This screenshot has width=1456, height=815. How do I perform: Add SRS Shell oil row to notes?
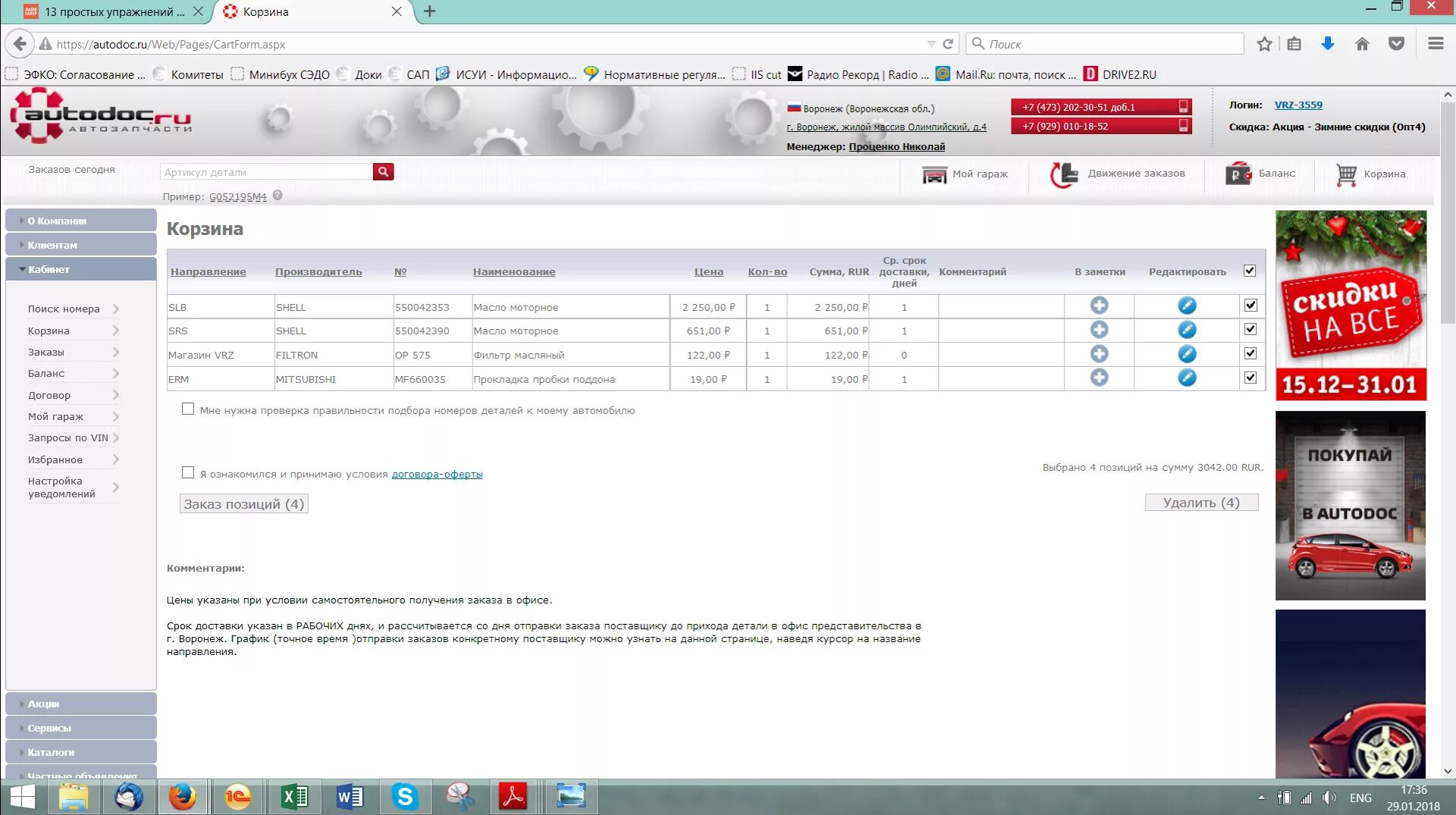tap(1099, 330)
